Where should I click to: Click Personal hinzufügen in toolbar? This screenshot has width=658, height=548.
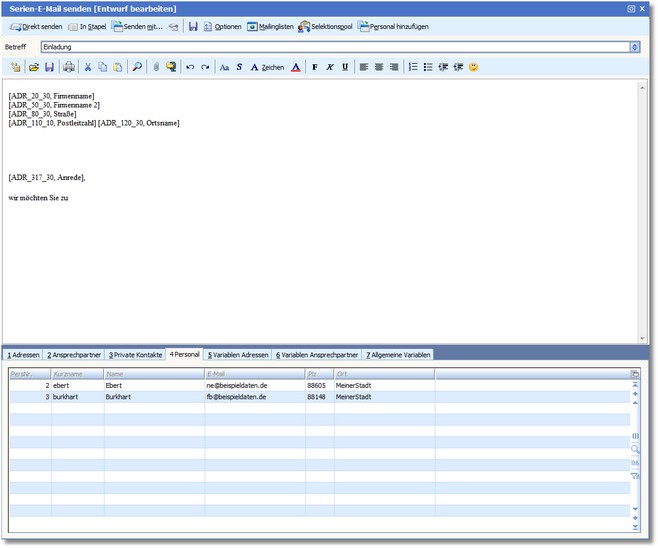[393, 26]
